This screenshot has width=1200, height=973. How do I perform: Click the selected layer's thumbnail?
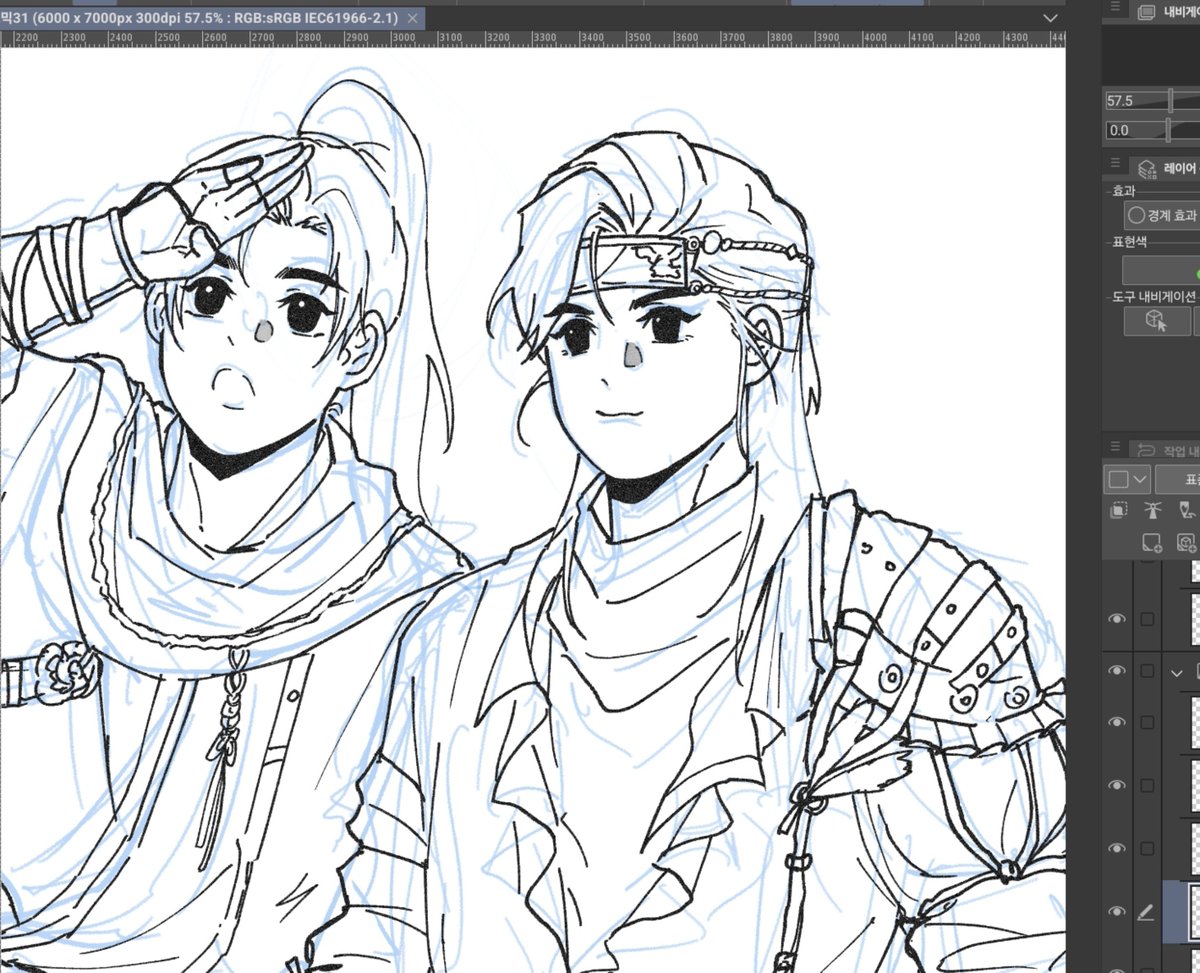point(1192,912)
